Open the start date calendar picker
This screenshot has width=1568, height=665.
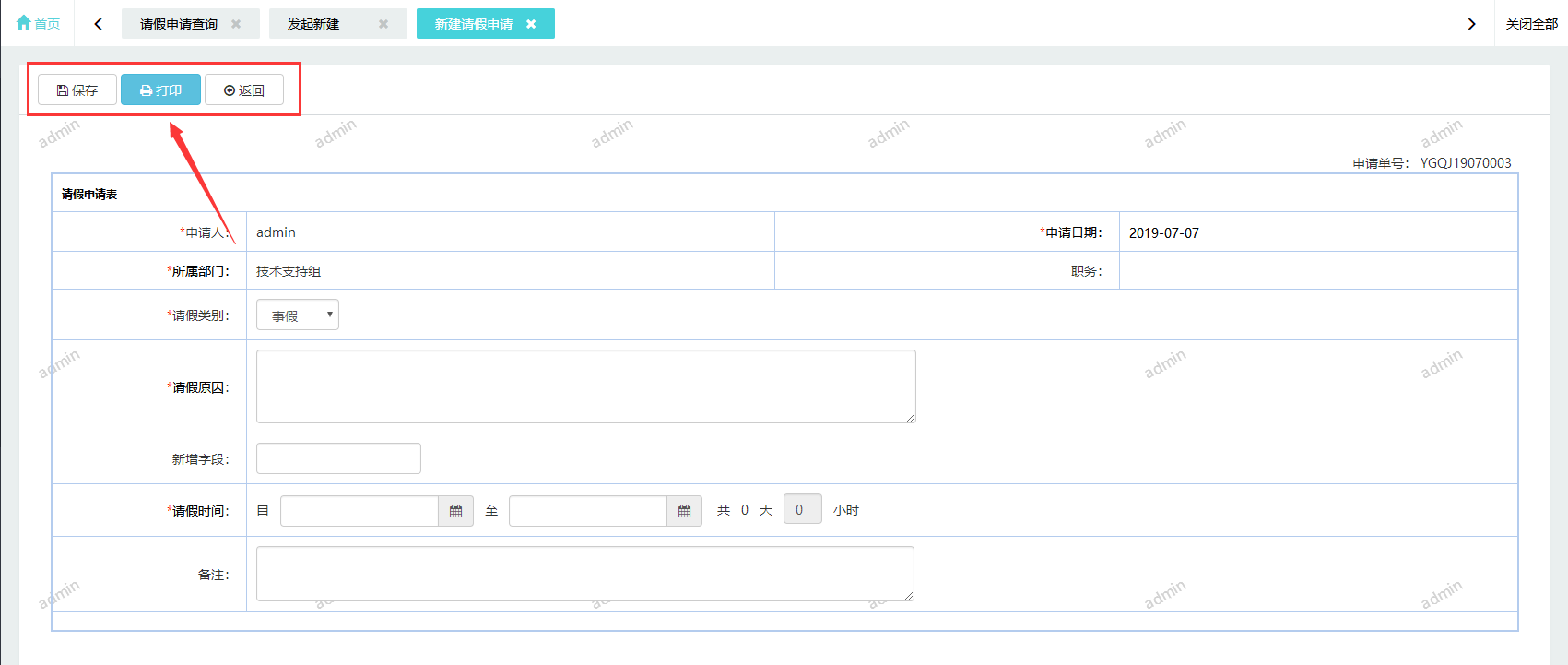[455, 511]
